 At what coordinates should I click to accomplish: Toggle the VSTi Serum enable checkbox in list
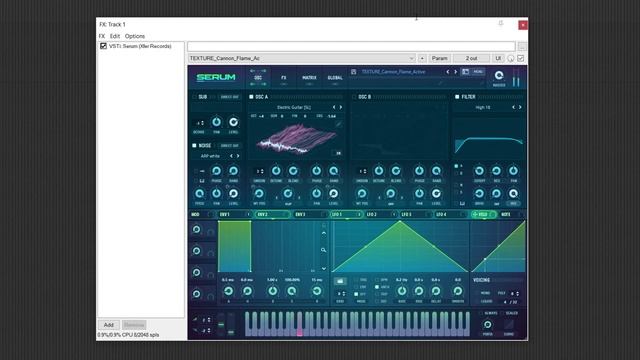pyautogui.click(x=103, y=46)
